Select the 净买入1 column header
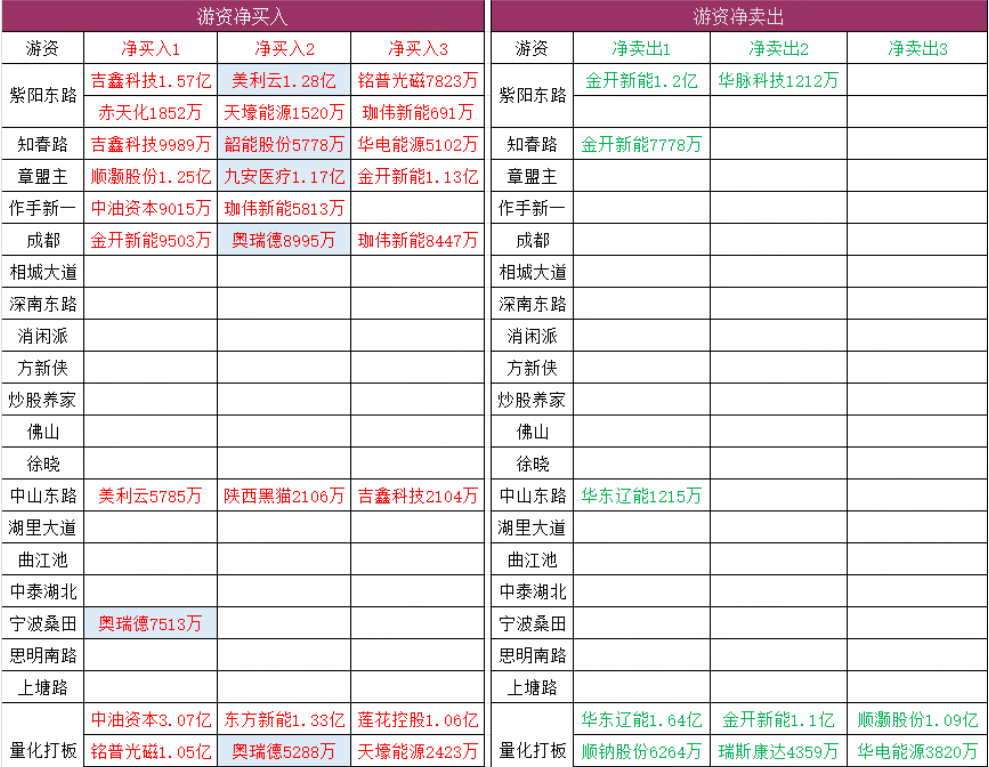Screen dimensions: 989x767 tap(151, 49)
